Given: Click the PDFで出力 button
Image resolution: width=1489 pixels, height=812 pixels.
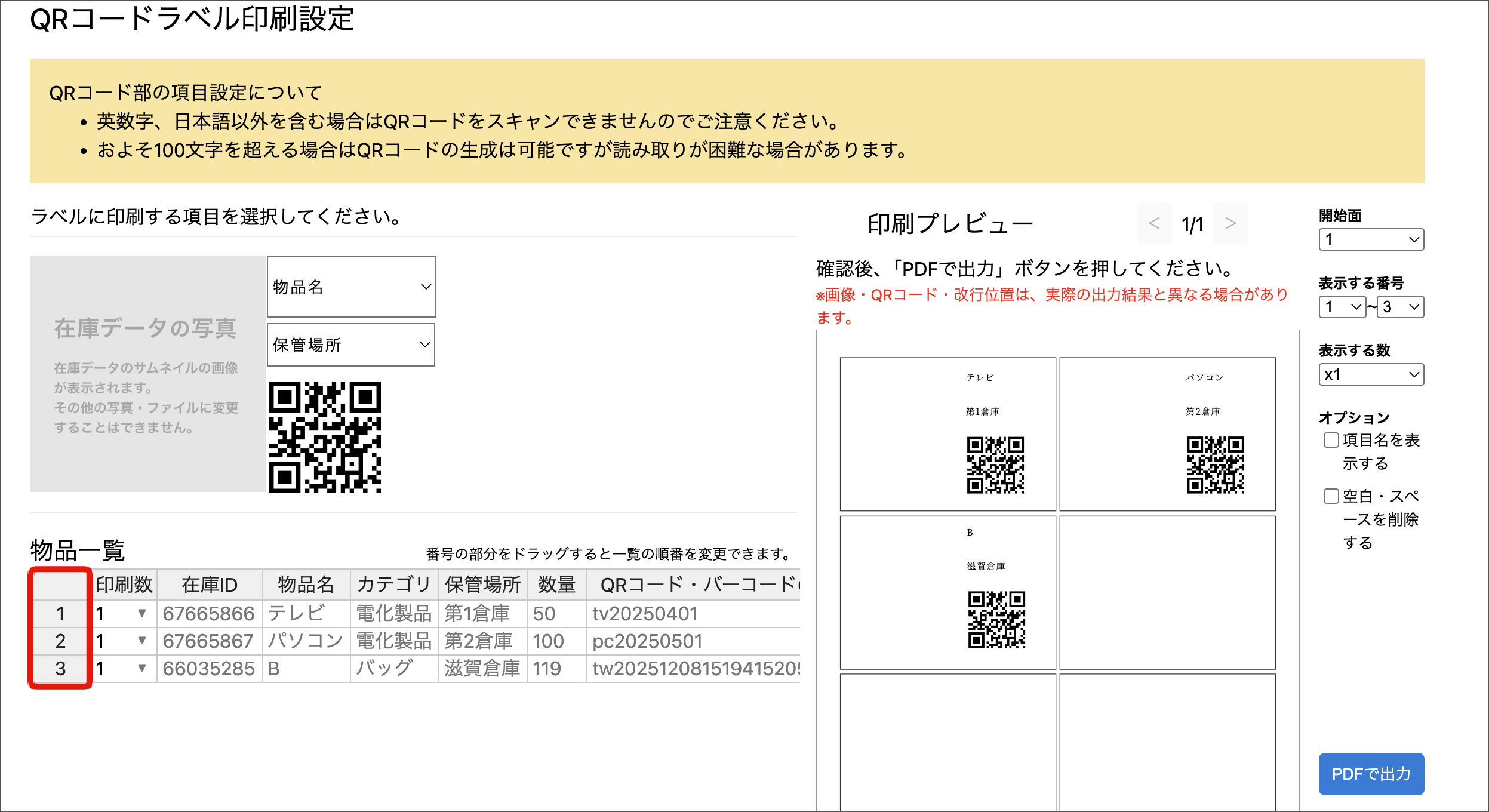Looking at the screenshot, I should pyautogui.click(x=1371, y=774).
